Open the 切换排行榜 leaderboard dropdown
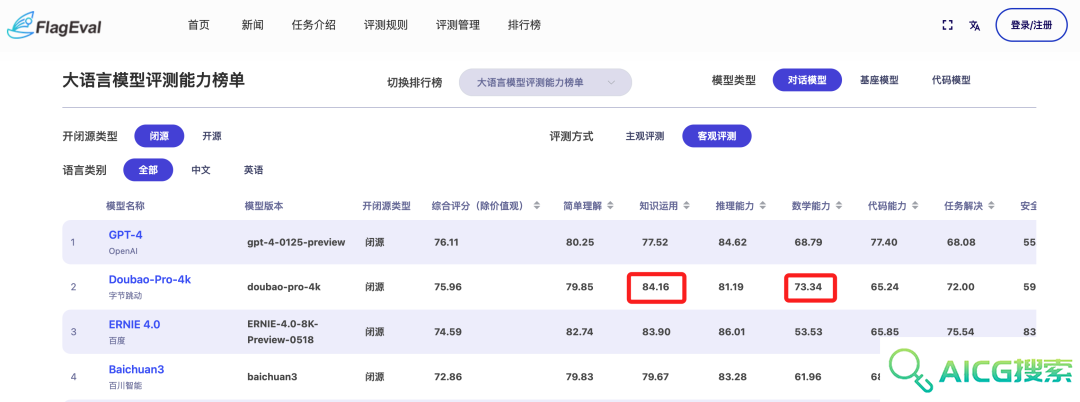This screenshot has height=402, width=1080. tap(546, 83)
